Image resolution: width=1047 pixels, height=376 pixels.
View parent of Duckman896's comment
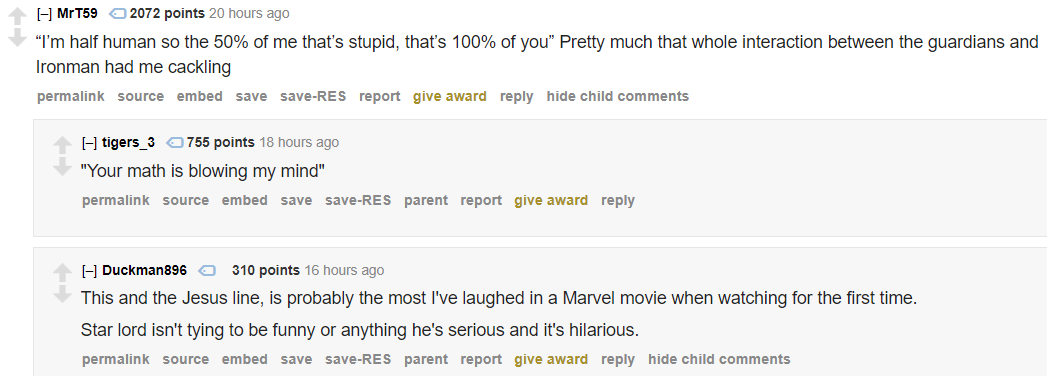pos(426,359)
